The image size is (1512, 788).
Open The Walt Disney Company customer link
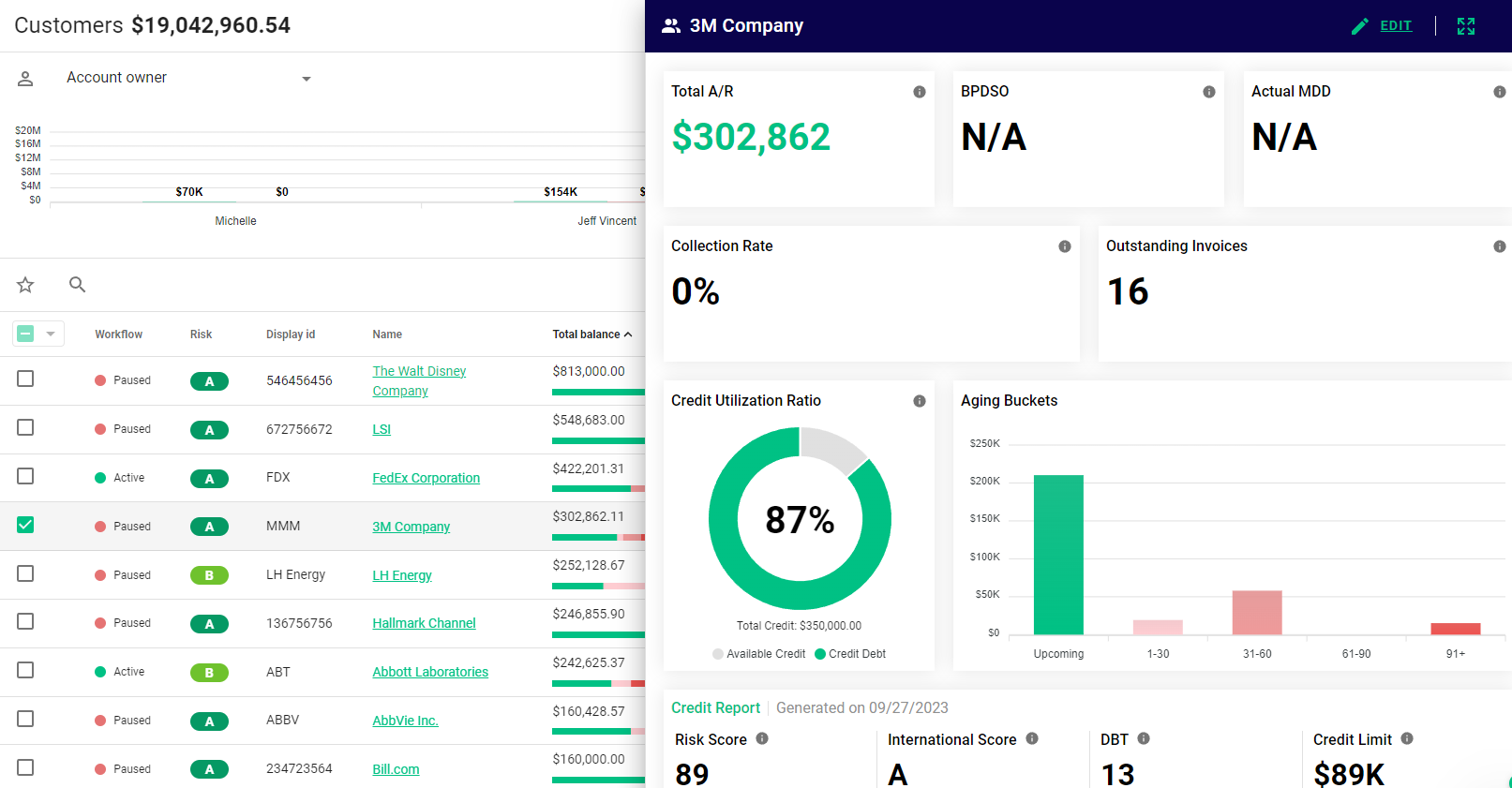point(419,381)
